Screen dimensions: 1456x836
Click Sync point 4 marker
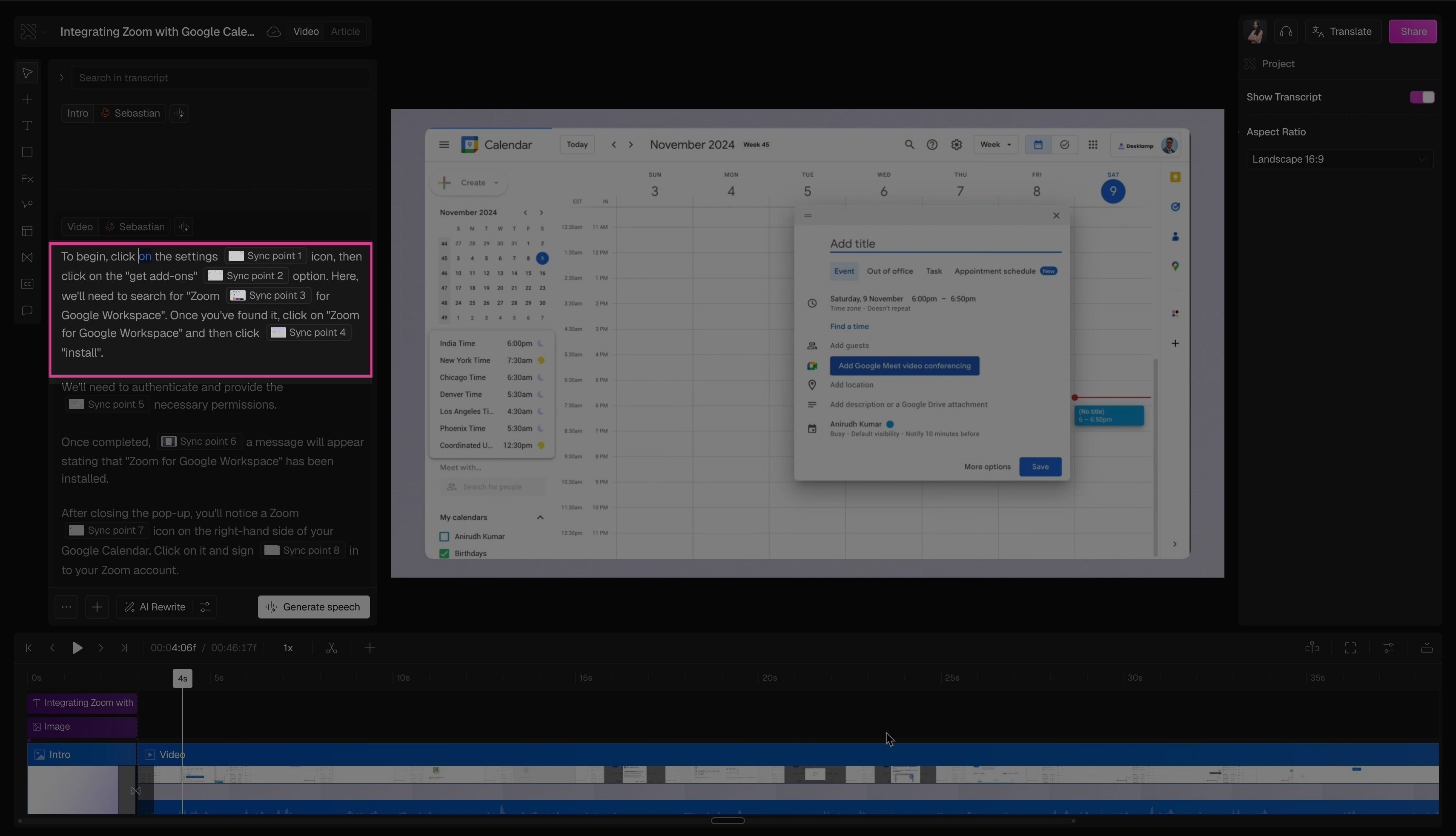[x=309, y=332]
